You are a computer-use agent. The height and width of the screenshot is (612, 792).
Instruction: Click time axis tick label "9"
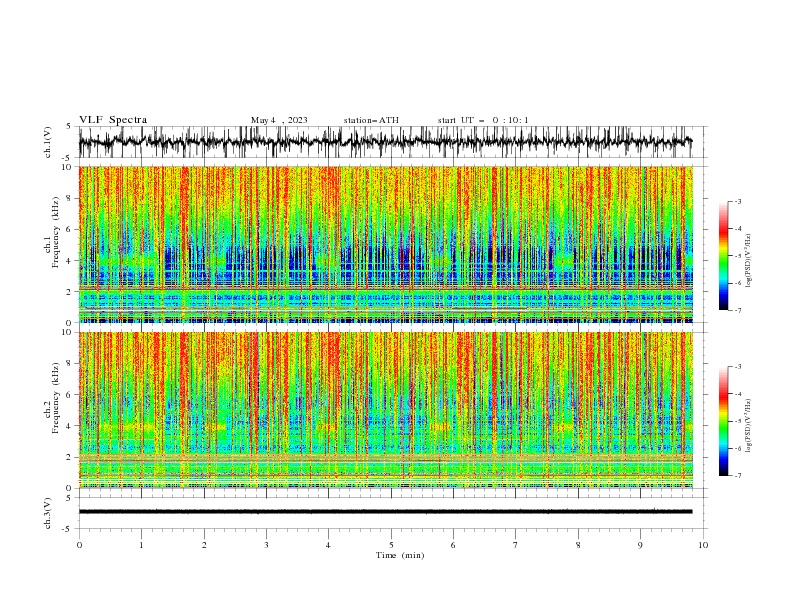(x=640, y=545)
